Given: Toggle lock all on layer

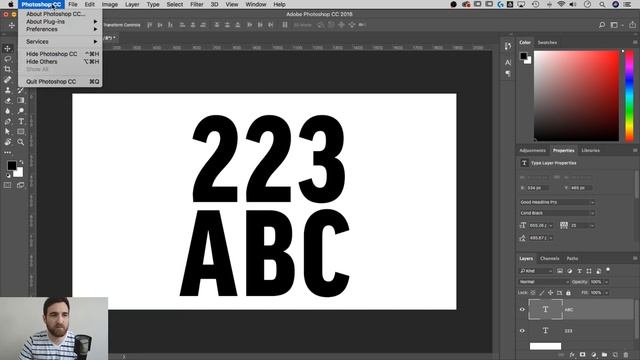Looking at the screenshot, I should 568,293.
